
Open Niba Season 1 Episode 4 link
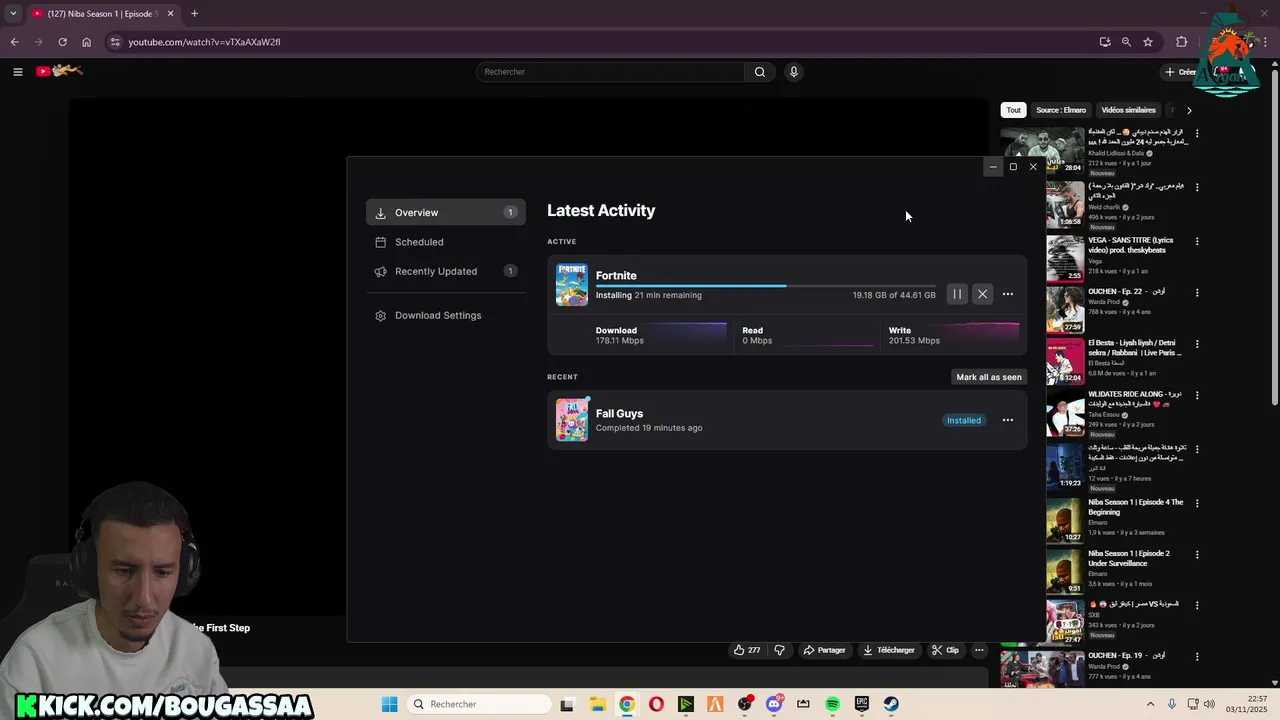point(1135,507)
